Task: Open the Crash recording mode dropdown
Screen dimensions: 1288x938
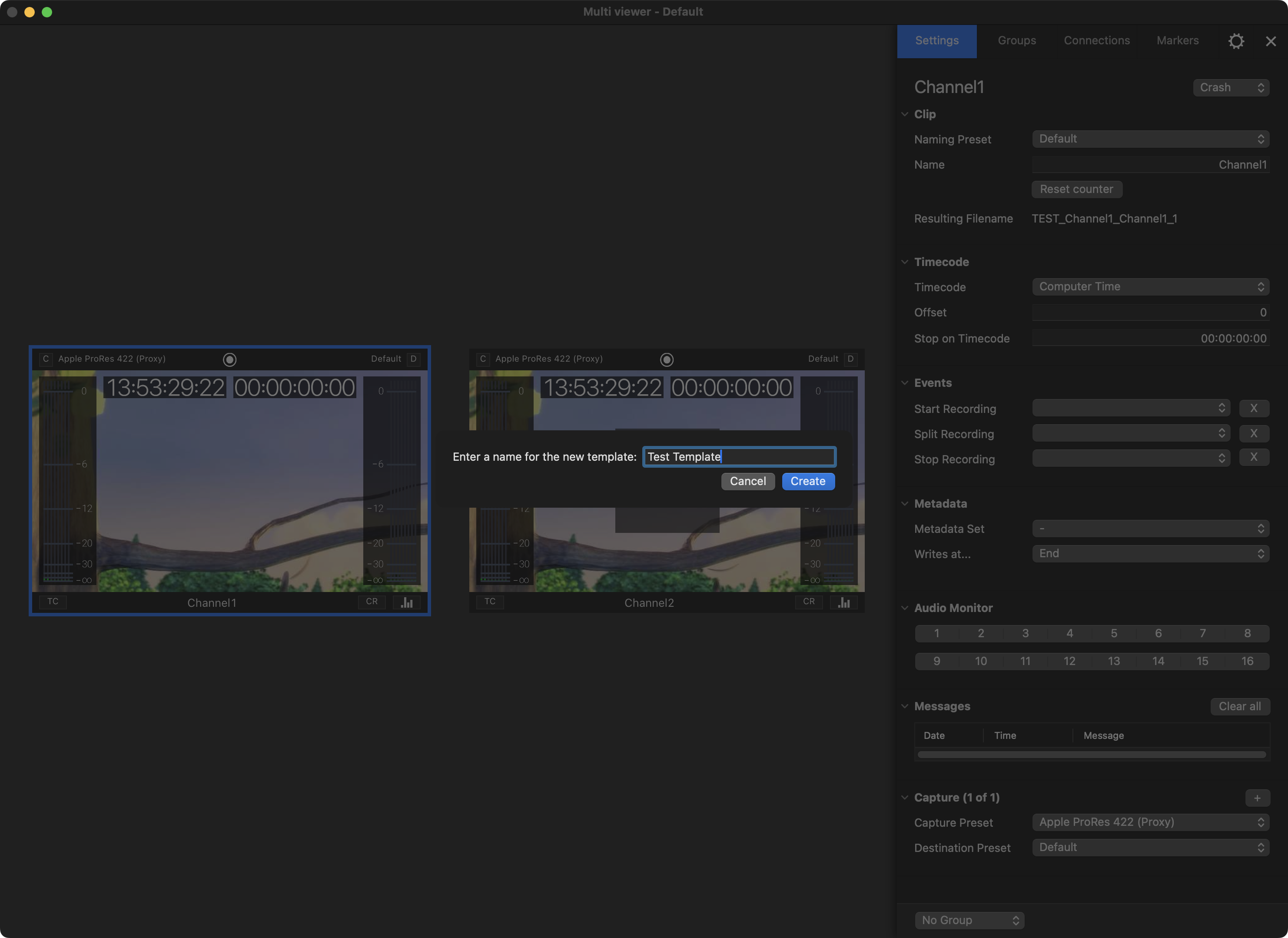Action: [1231, 87]
